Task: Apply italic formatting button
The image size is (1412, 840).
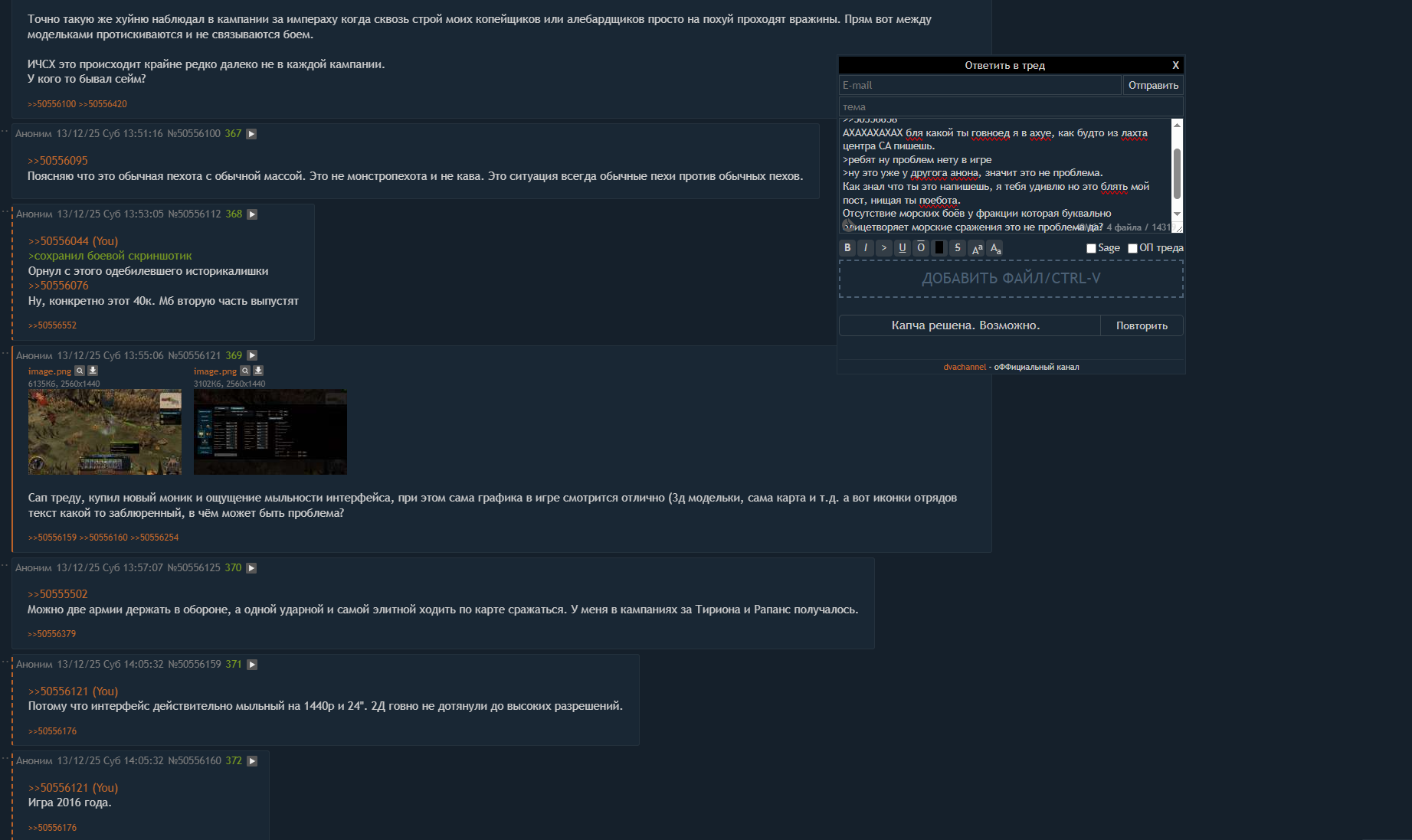Action: coord(866,247)
